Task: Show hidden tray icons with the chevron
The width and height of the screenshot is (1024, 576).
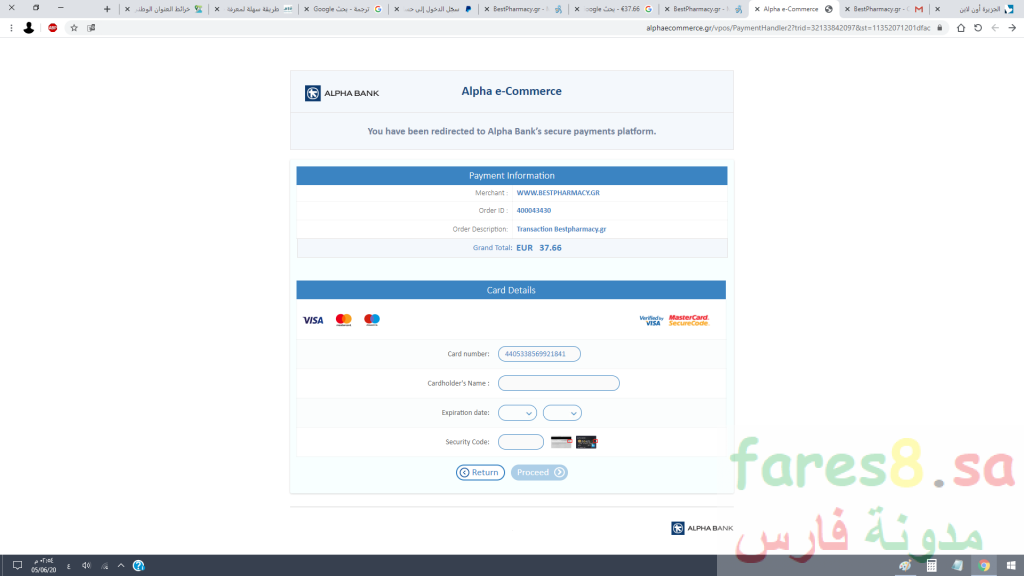Action: coord(121,566)
